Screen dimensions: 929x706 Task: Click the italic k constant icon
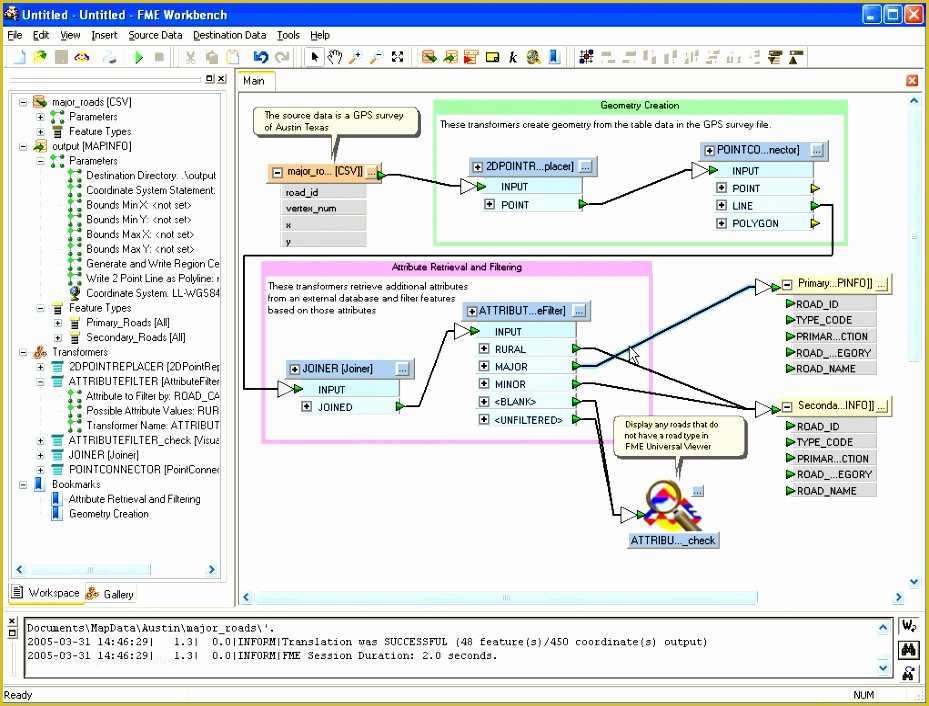(512, 57)
